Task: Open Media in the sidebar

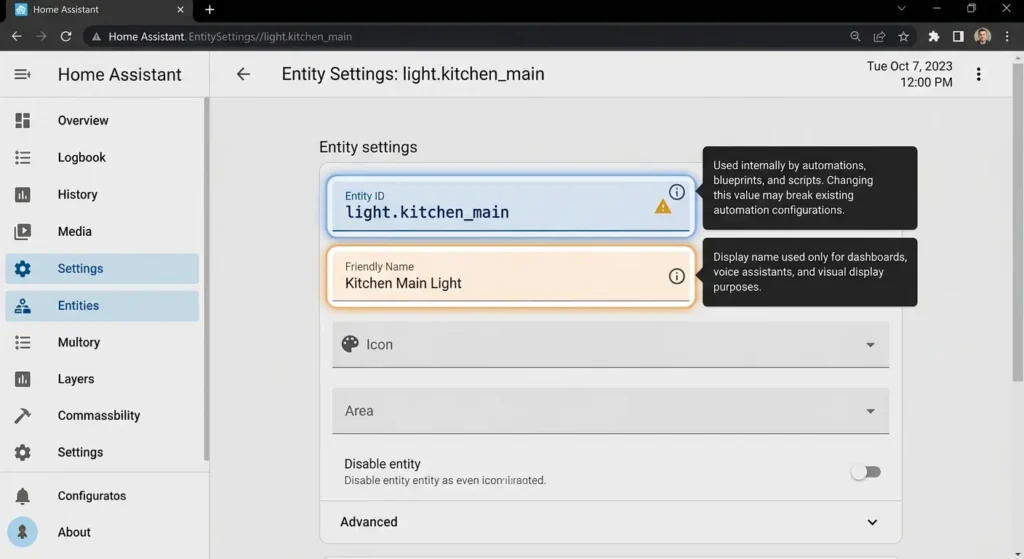Action: 102,231
